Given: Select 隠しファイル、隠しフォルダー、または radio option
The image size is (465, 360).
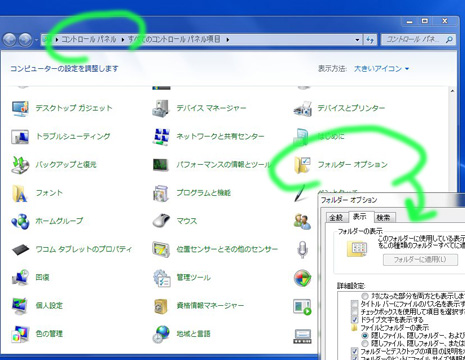Looking at the screenshot, I should 365,343.
